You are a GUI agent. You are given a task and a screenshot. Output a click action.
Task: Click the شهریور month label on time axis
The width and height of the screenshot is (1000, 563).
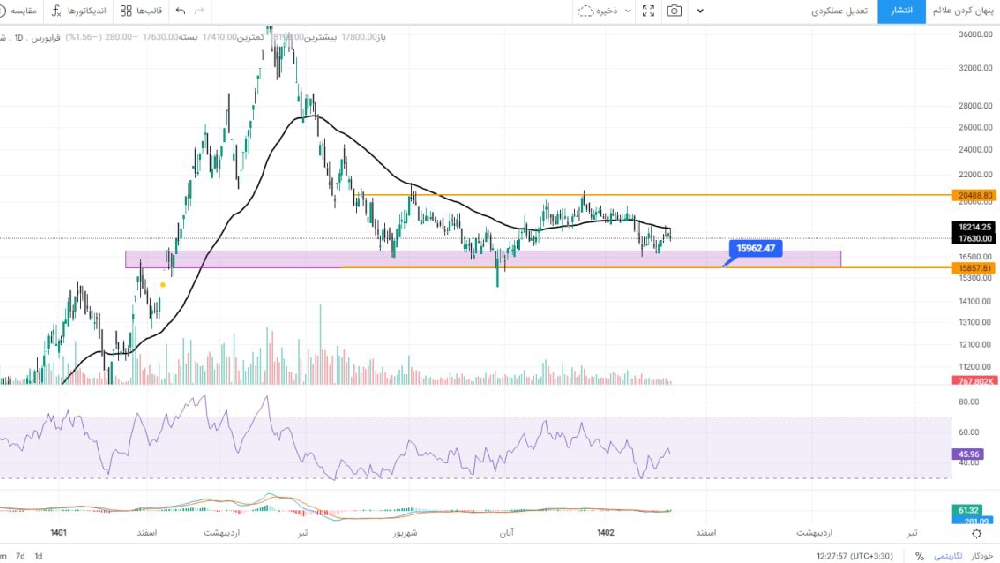pyautogui.click(x=404, y=532)
